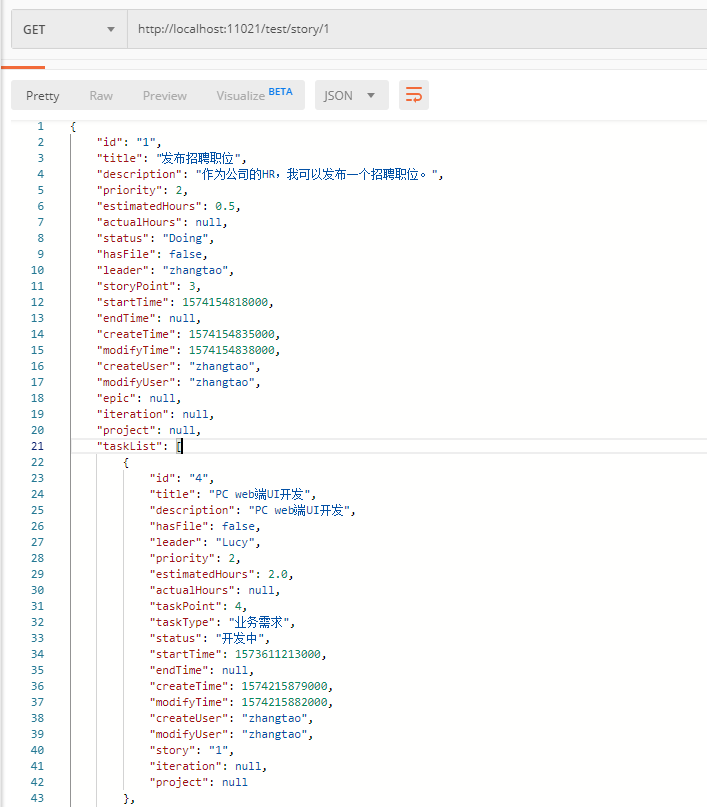Toggle the line wrap icon

pos(414,95)
